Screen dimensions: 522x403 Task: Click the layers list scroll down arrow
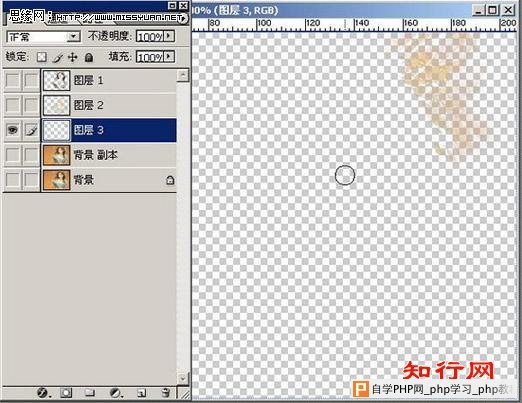click(182, 378)
